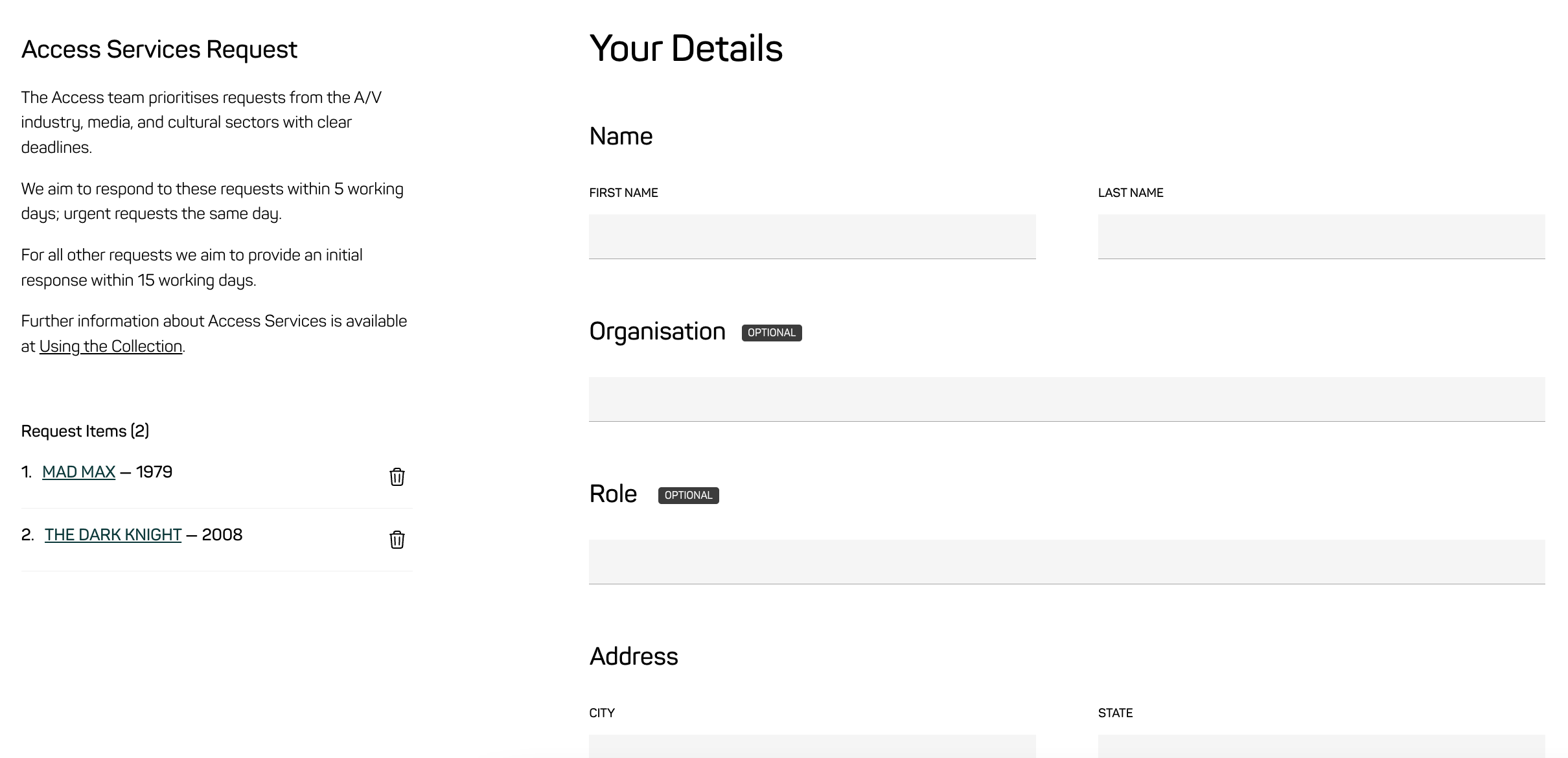This screenshot has width=1568, height=758.
Task: Click the Access Services Request title
Action: click(159, 50)
